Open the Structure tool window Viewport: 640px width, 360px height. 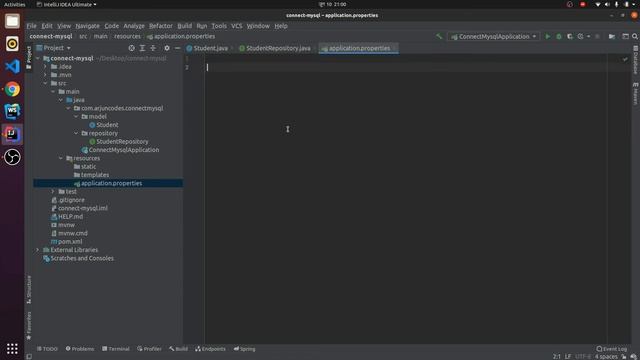29,289
